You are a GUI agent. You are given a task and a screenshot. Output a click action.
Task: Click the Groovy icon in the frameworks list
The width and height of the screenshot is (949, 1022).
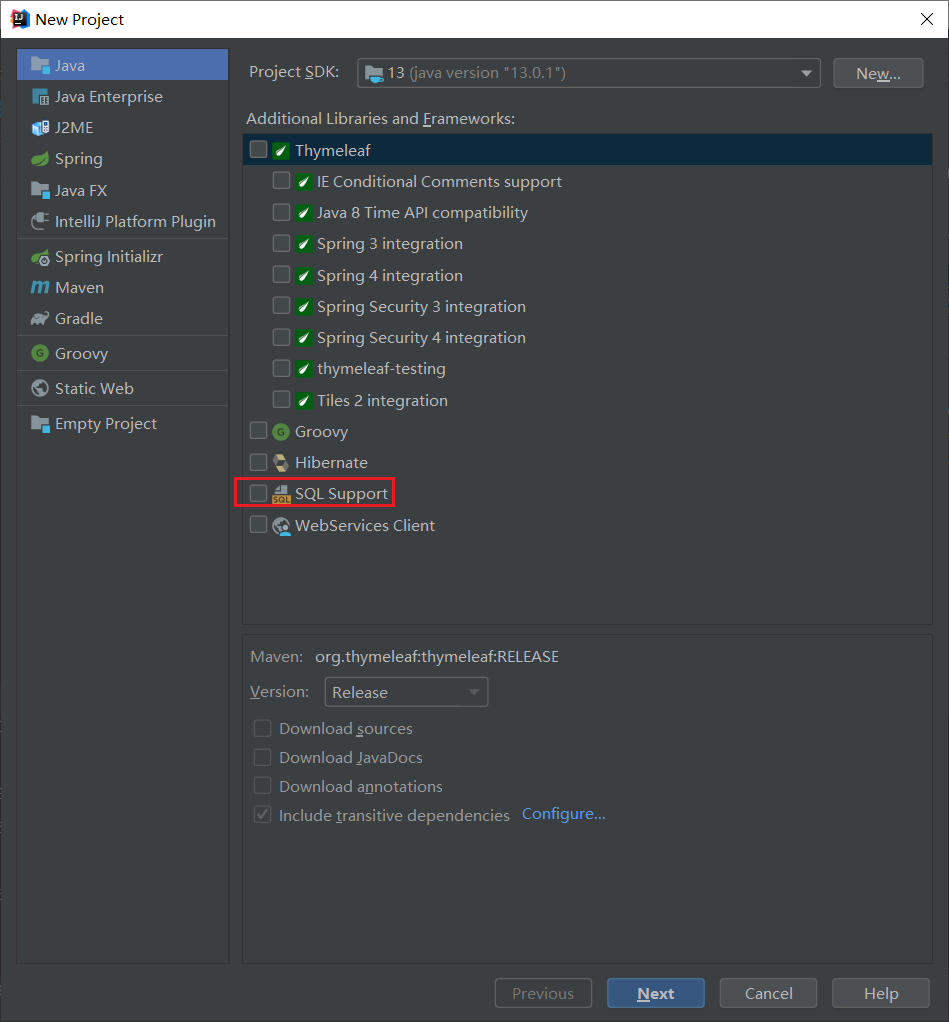281,431
